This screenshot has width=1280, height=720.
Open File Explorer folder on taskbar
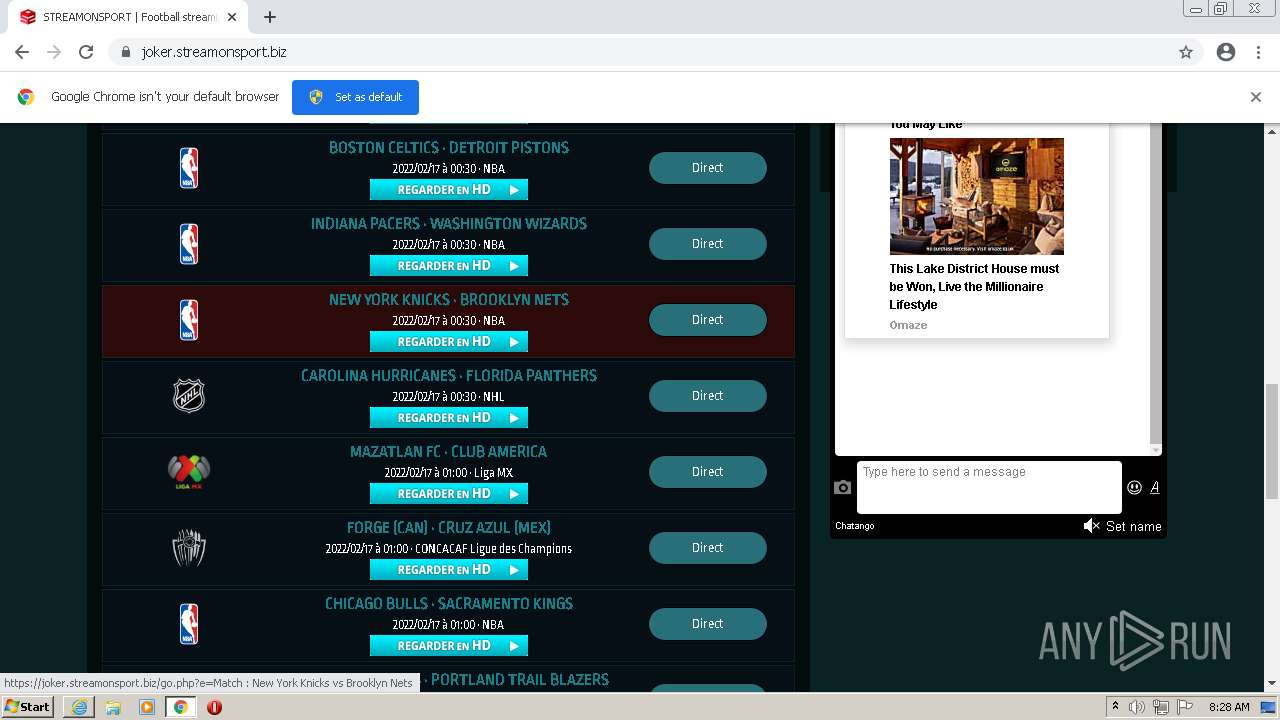click(x=113, y=707)
